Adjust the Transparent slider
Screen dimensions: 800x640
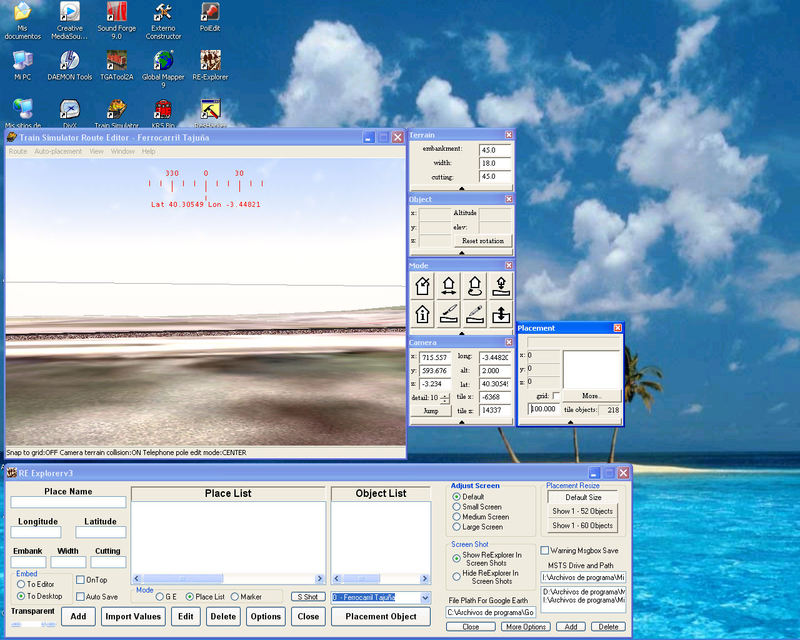click(33, 624)
